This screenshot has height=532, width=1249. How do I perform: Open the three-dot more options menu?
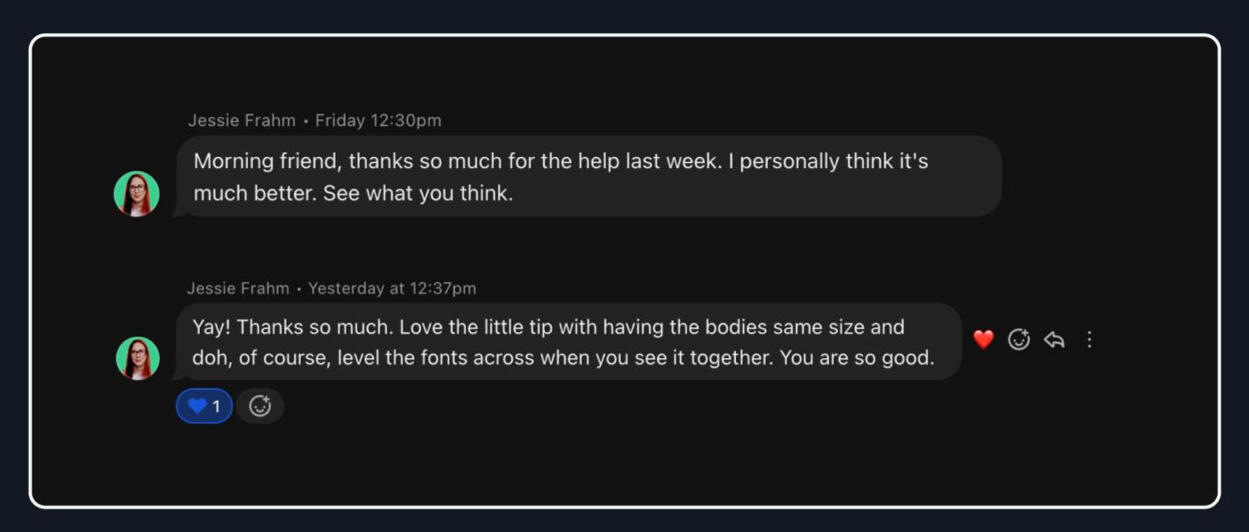1089,340
